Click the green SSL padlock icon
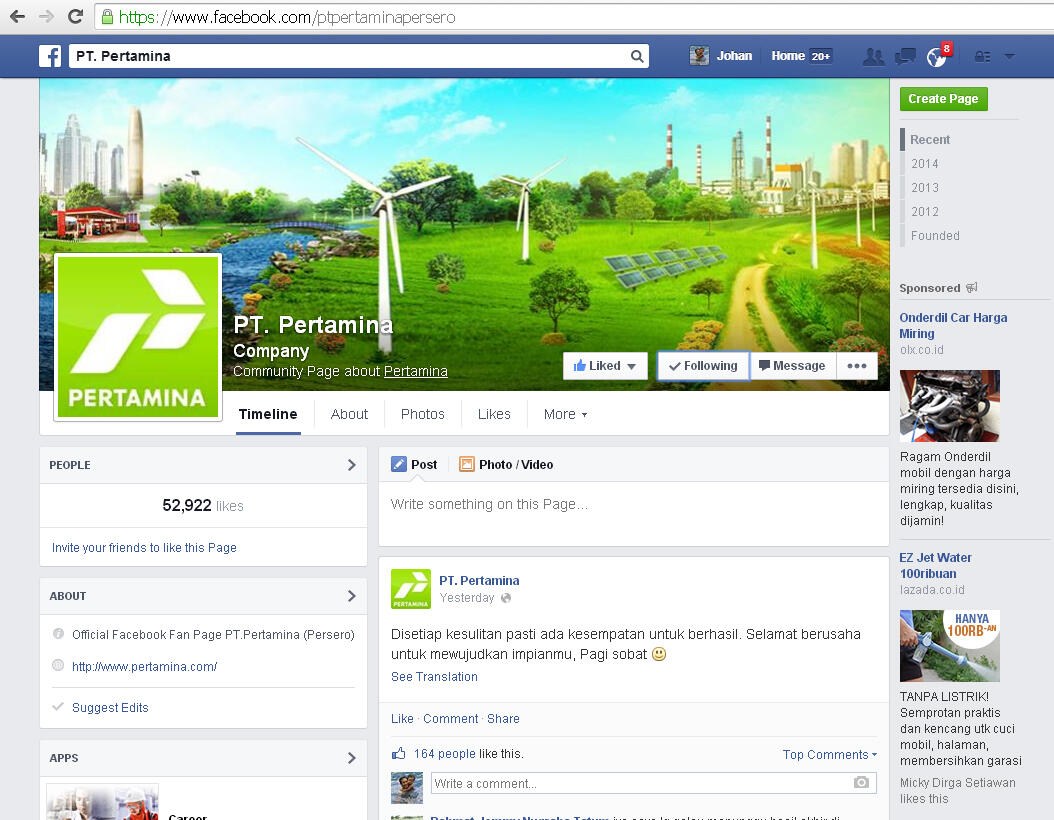This screenshot has height=820, width=1054. click(x=107, y=17)
